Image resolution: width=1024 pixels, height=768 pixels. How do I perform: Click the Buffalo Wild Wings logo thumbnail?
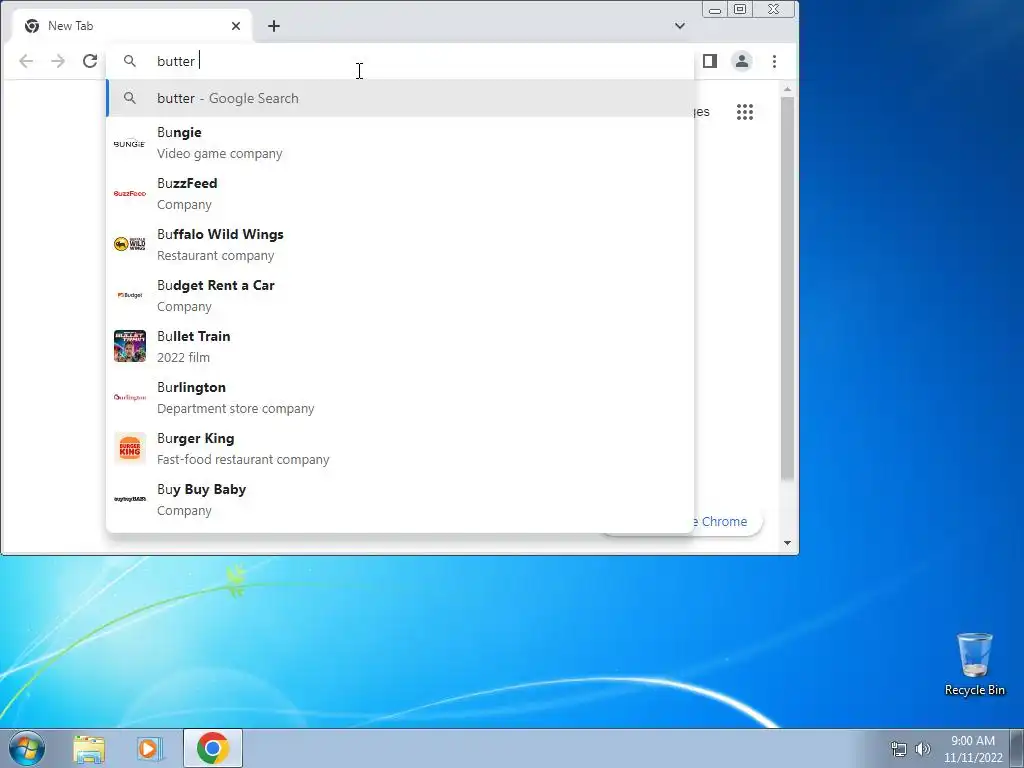click(129, 244)
